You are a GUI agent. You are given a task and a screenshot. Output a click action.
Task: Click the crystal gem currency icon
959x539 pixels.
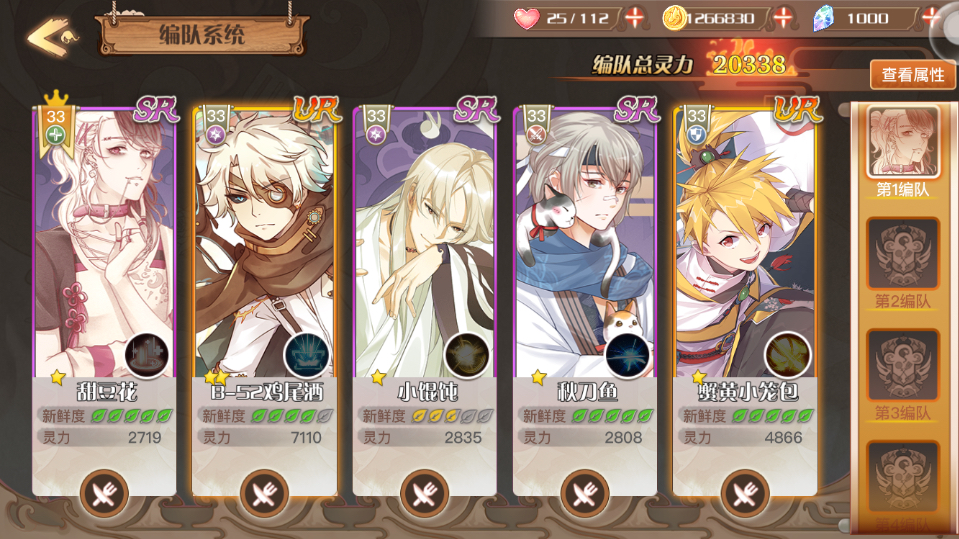click(x=823, y=18)
